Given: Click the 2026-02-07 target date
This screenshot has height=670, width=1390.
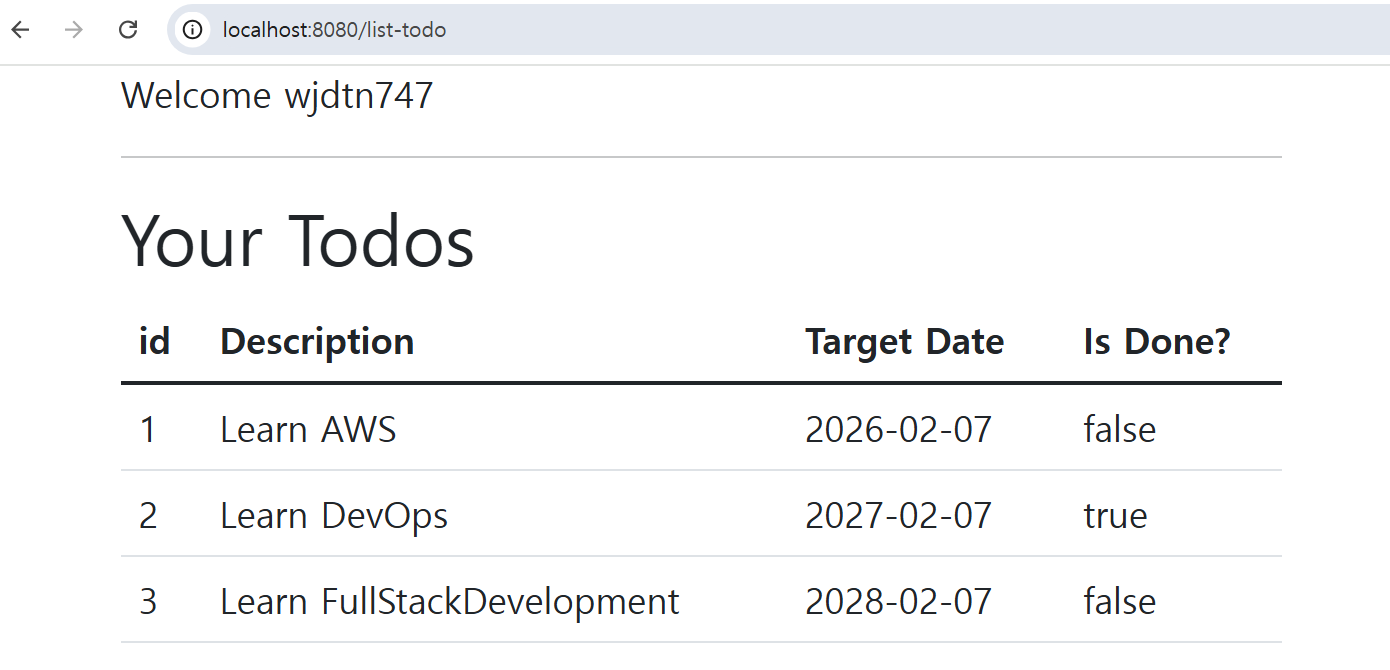Looking at the screenshot, I should pyautogui.click(x=898, y=429).
